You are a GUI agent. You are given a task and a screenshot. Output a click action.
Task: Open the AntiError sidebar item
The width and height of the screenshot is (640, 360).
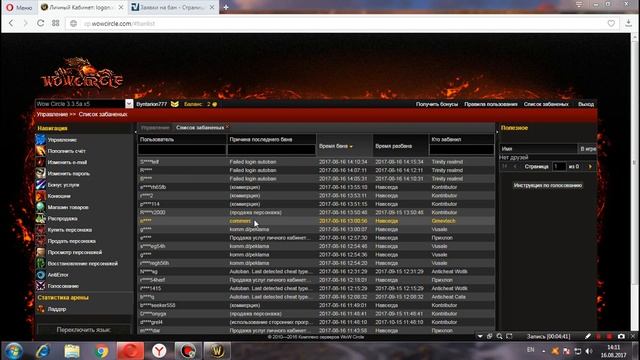58,275
